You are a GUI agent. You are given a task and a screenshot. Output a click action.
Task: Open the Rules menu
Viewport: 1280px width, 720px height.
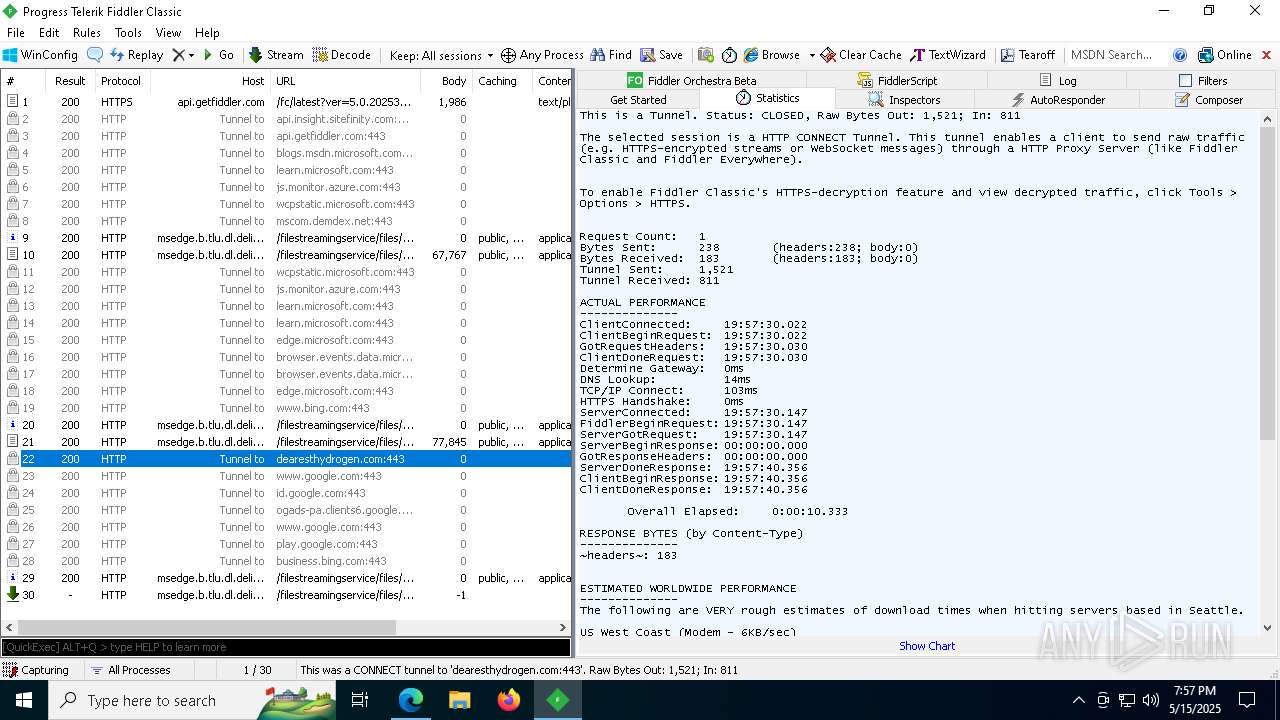tap(87, 33)
